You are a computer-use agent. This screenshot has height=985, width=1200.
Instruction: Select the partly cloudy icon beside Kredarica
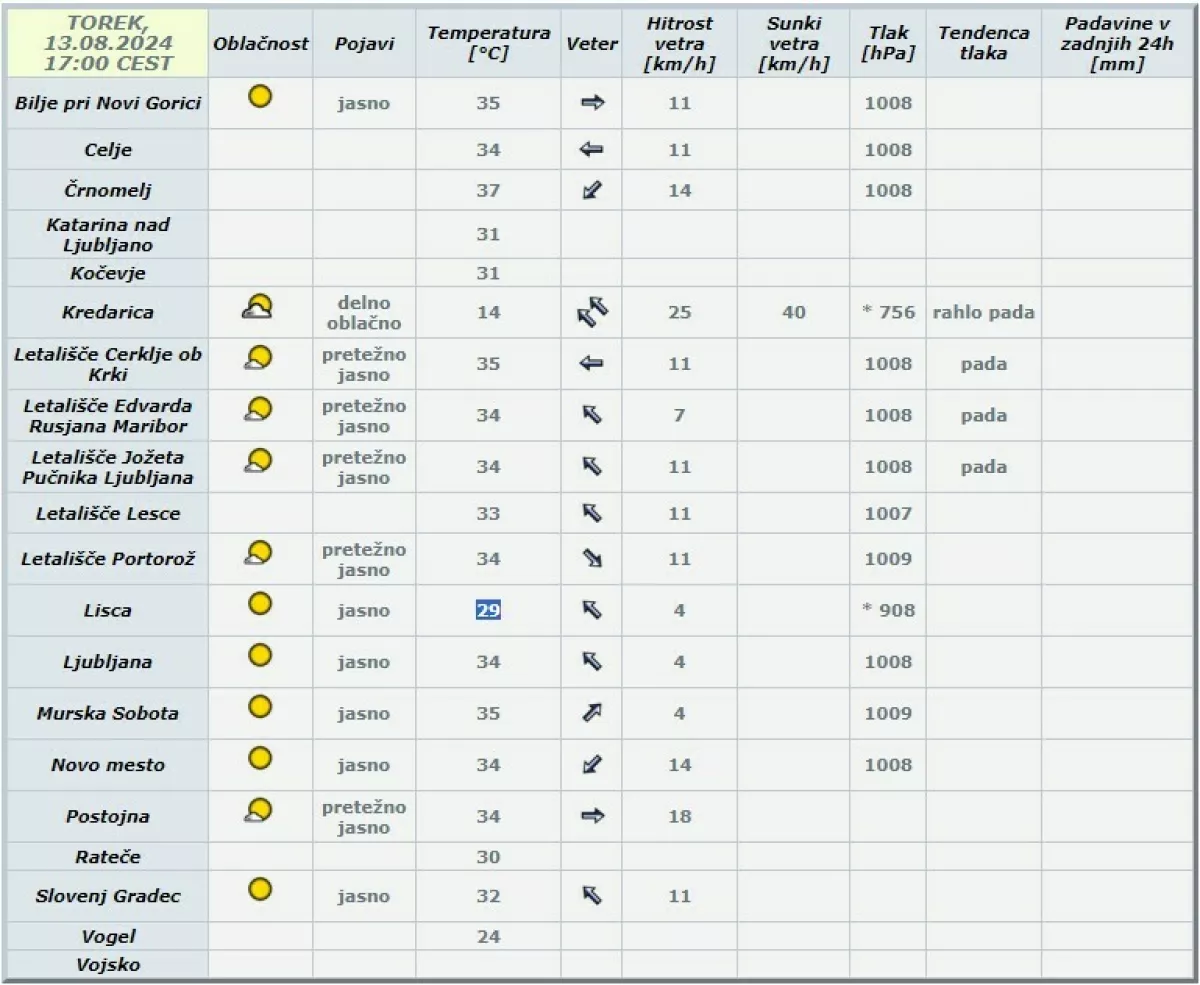point(260,305)
